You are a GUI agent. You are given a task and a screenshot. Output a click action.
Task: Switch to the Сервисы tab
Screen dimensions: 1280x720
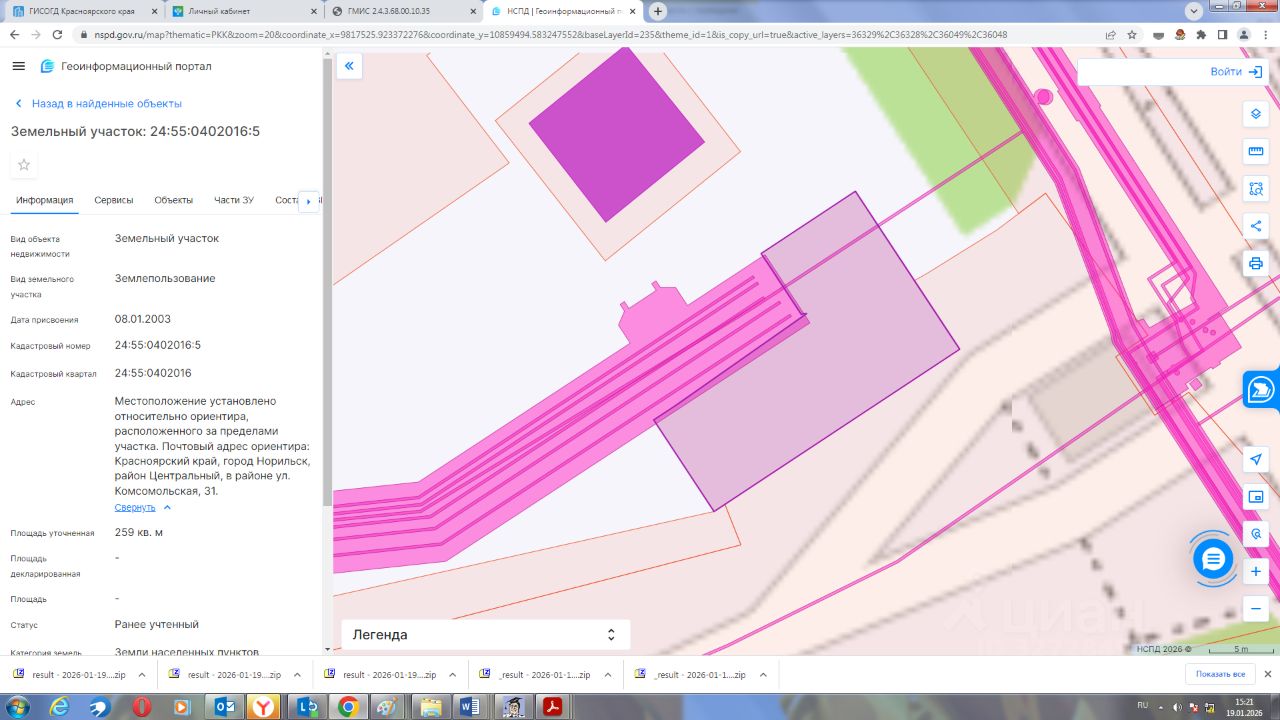tap(114, 200)
